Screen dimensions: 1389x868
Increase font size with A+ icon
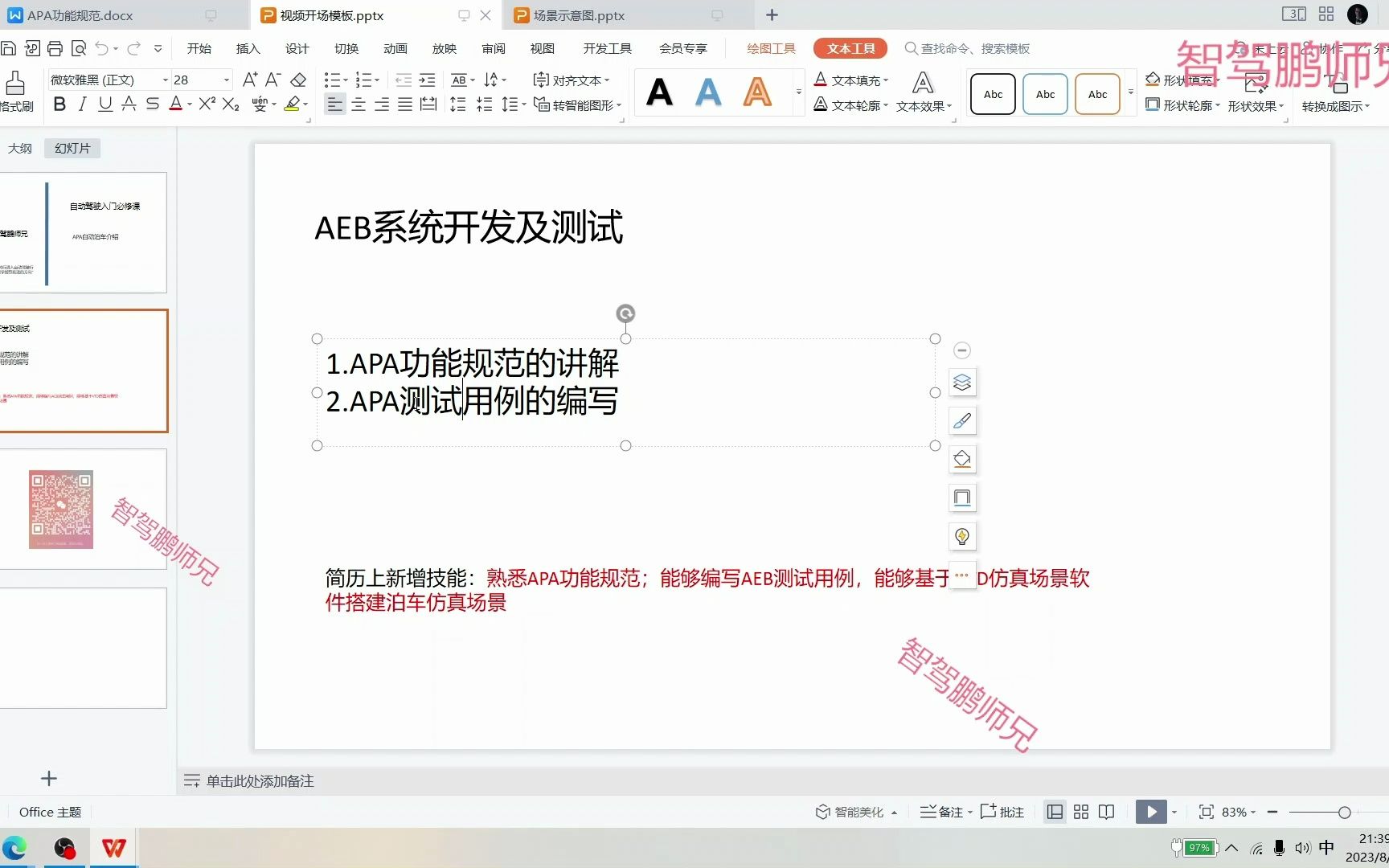[x=250, y=80]
